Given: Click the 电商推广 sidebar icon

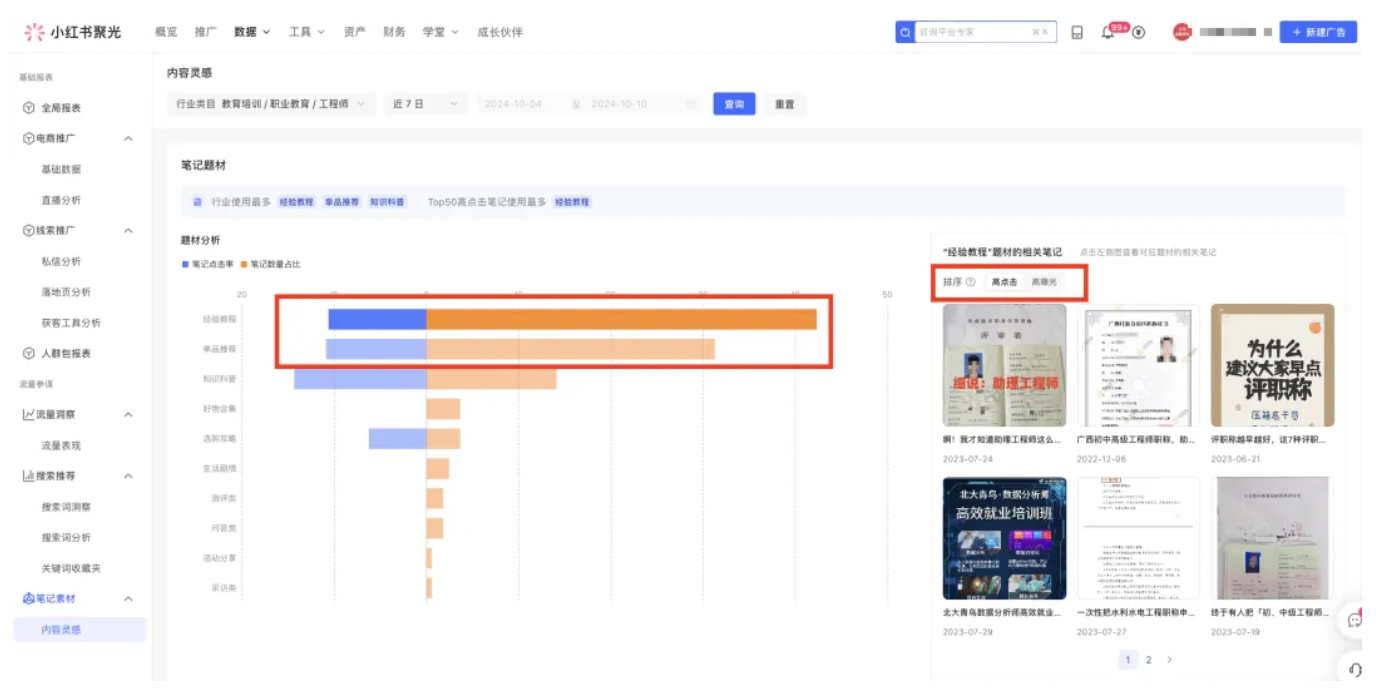Looking at the screenshot, I should tap(29, 138).
